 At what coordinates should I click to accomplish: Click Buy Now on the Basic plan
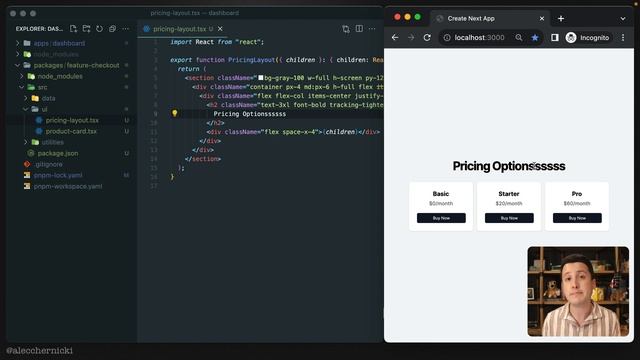tap(441, 218)
